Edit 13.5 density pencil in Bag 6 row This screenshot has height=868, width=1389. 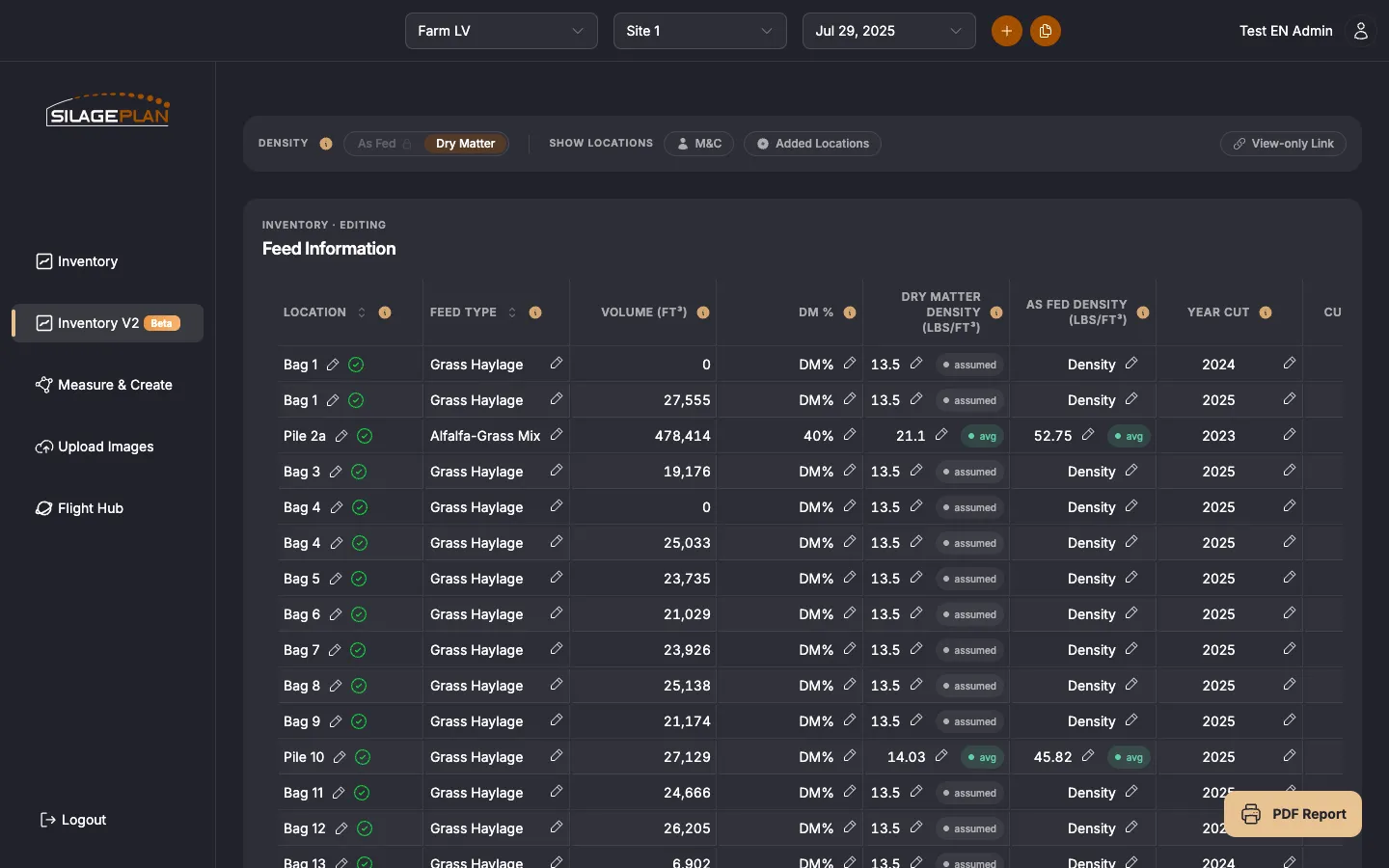pyautogui.click(x=916, y=613)
